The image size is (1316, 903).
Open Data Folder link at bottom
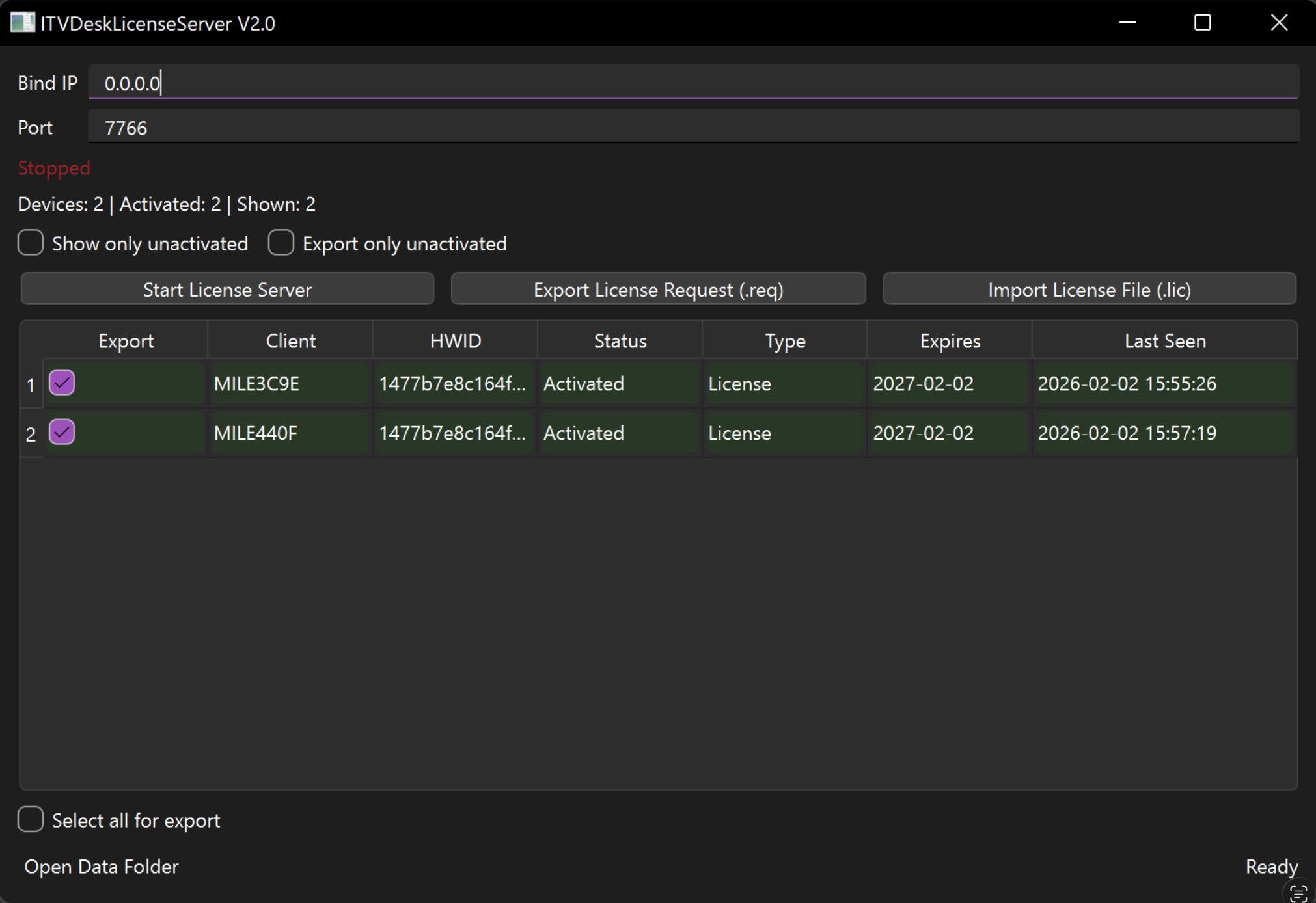[x=101, y=867]
